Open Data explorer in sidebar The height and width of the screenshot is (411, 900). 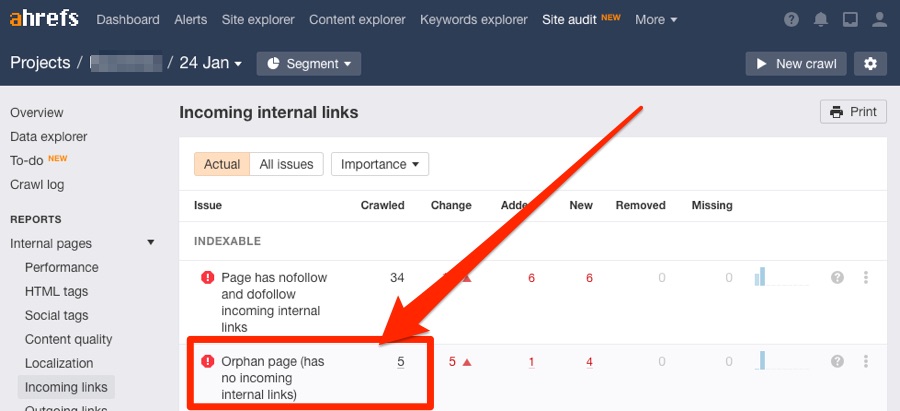click(x=49, y=137)
